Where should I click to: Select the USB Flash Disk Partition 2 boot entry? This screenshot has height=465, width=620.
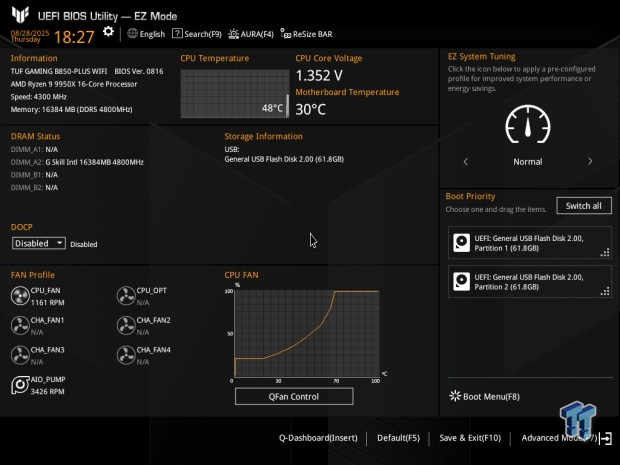click(529, 282)
